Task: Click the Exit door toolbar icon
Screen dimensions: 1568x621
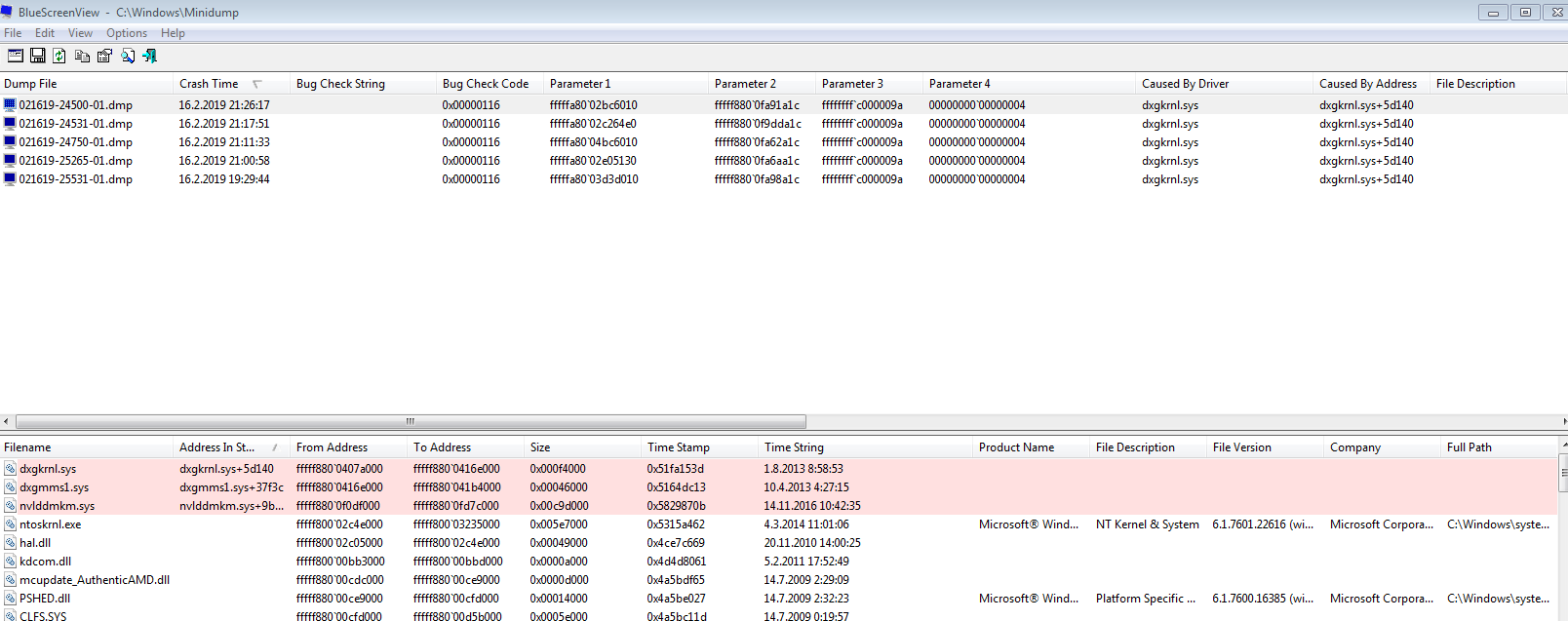Action: [149, 56]
